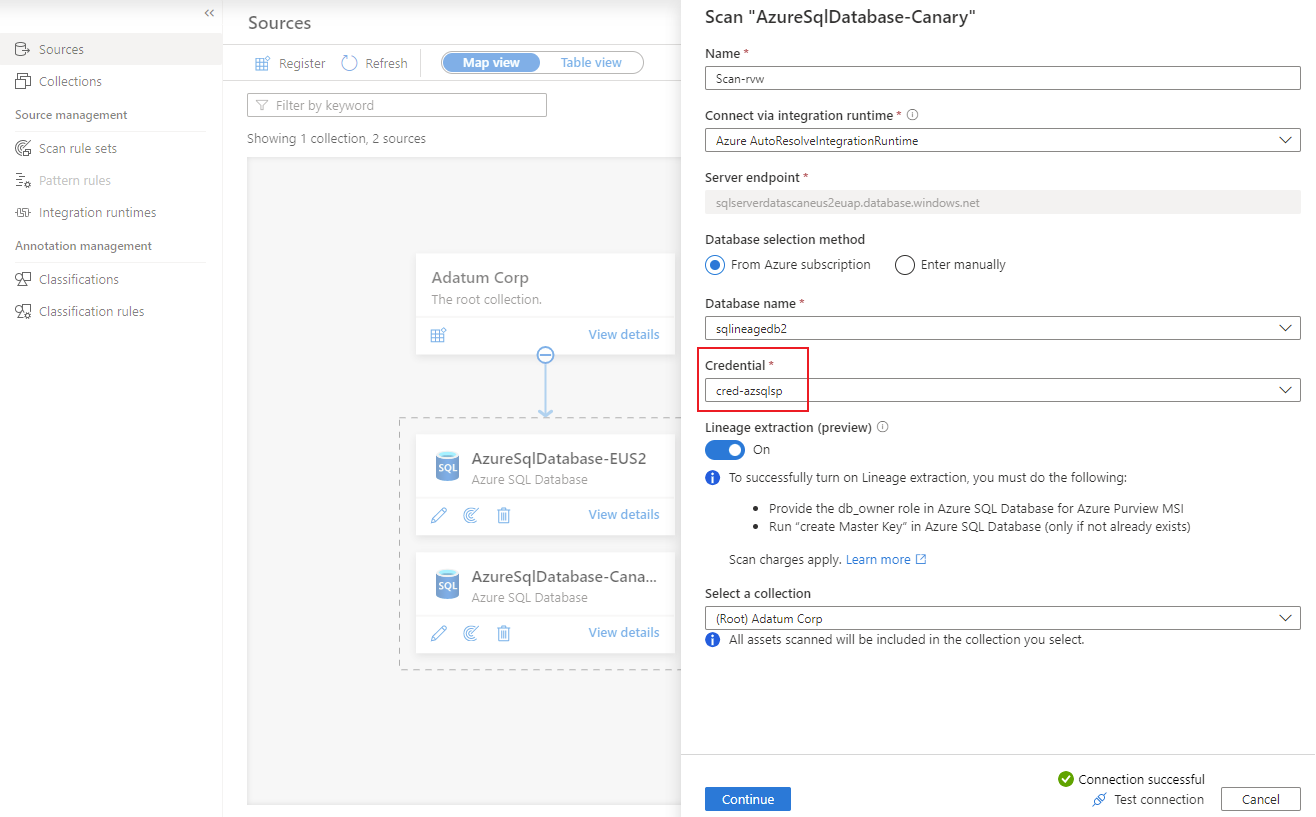Start a scan on AzureSqlDatabase-EUS2
Screen dimensions: 1316x817
471,514
